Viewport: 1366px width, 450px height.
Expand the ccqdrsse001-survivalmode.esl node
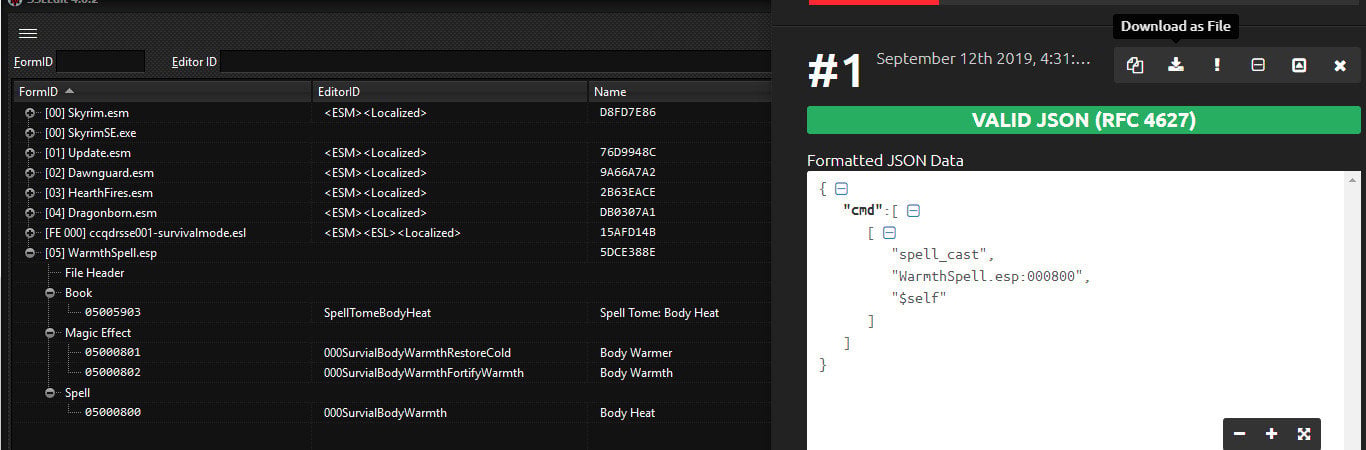(31, 233)
